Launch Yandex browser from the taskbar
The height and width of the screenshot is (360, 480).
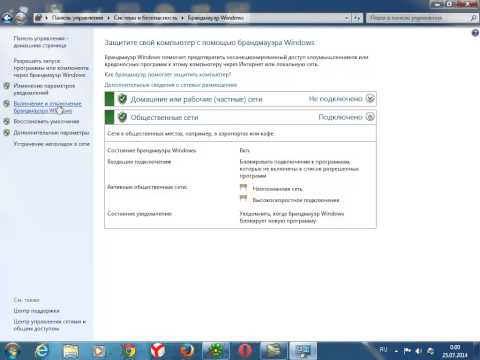pyautogui.click(x=157, y=351)
